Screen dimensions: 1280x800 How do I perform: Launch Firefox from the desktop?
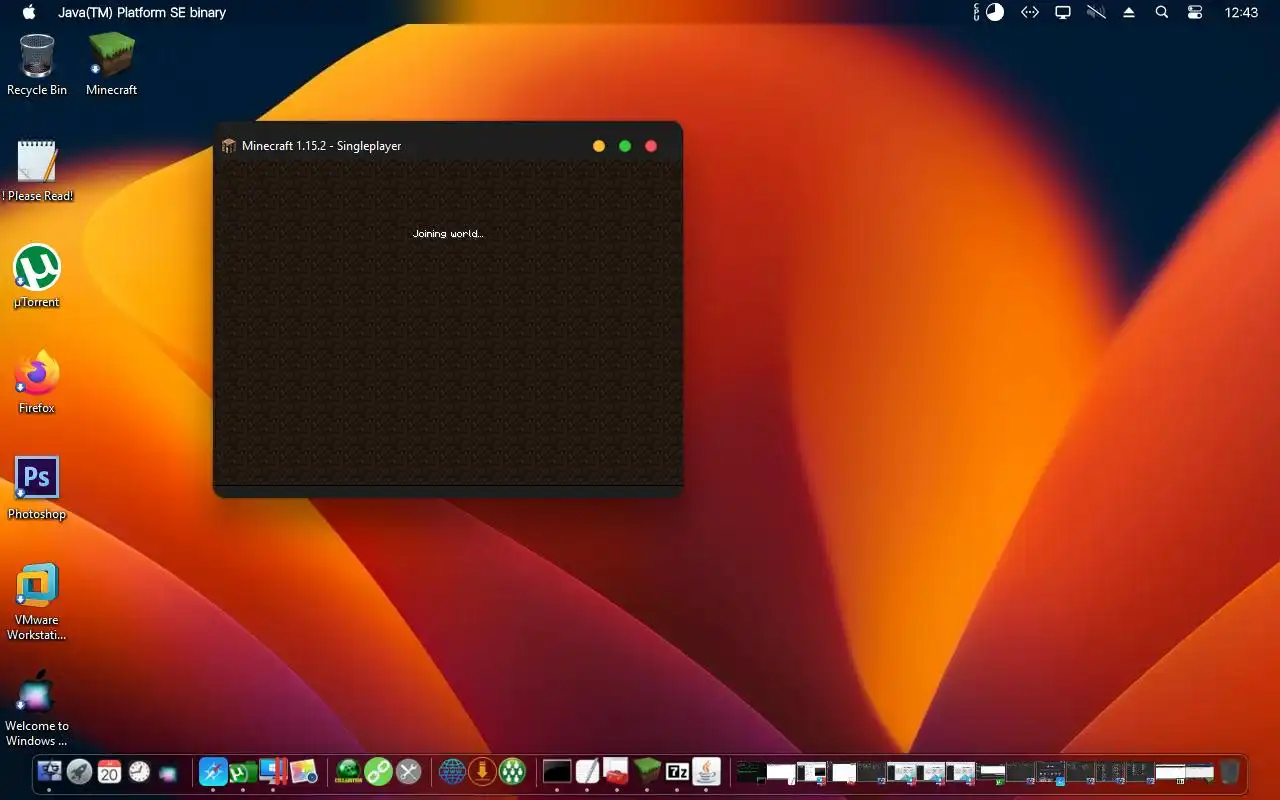[x=37, y=382]
